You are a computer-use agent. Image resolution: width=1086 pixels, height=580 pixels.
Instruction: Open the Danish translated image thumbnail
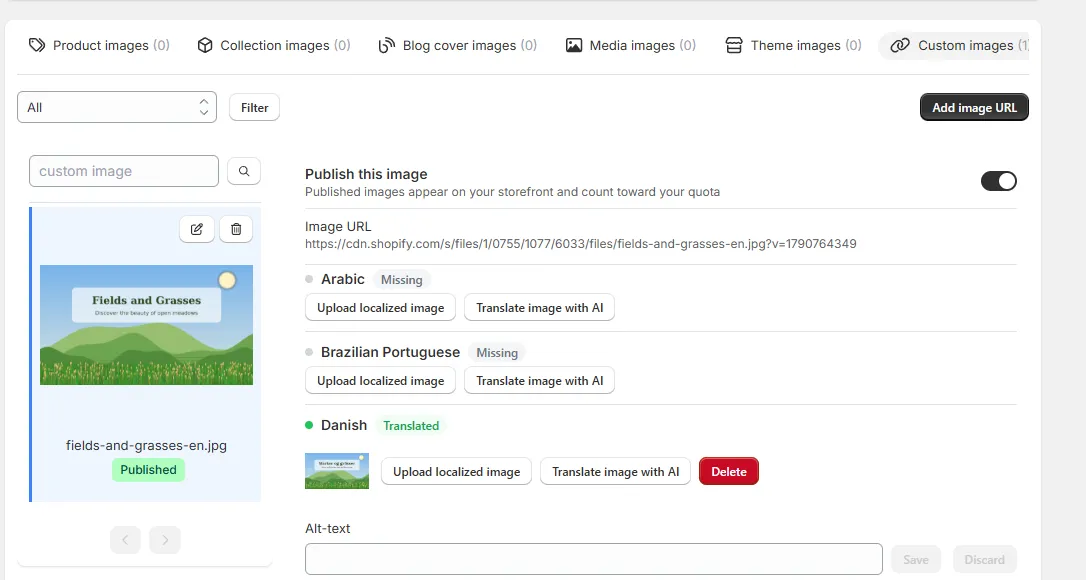coord(337,471)
